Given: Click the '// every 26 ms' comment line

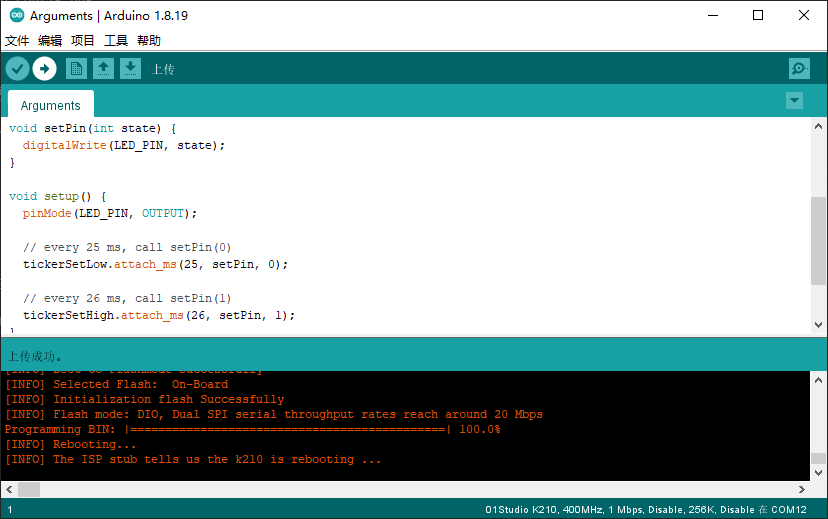Looking at the screenshot, I should (x=127, y=298).
